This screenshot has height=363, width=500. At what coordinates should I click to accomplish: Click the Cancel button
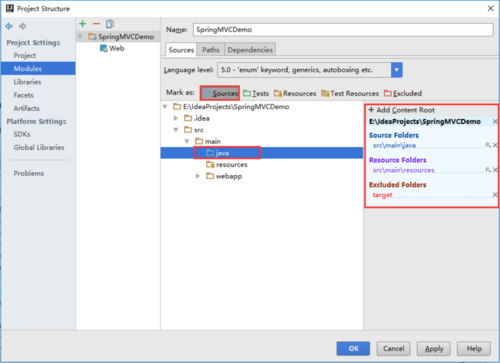point(393,349)
